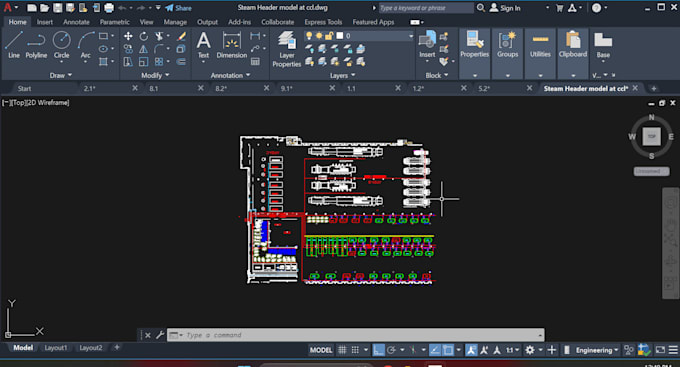Image resolution: width=680 pixels, height=367 pixels.
Task: Click the search magnifier icon
Action: 481,8
